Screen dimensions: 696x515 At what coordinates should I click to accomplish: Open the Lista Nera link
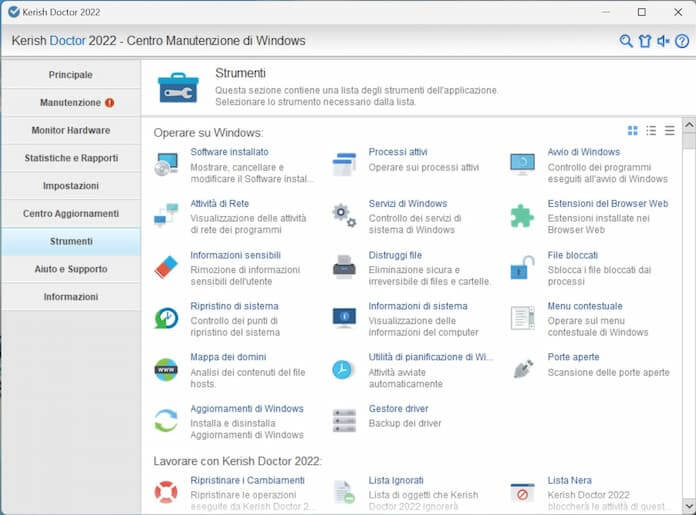click(x=569, y=480)
